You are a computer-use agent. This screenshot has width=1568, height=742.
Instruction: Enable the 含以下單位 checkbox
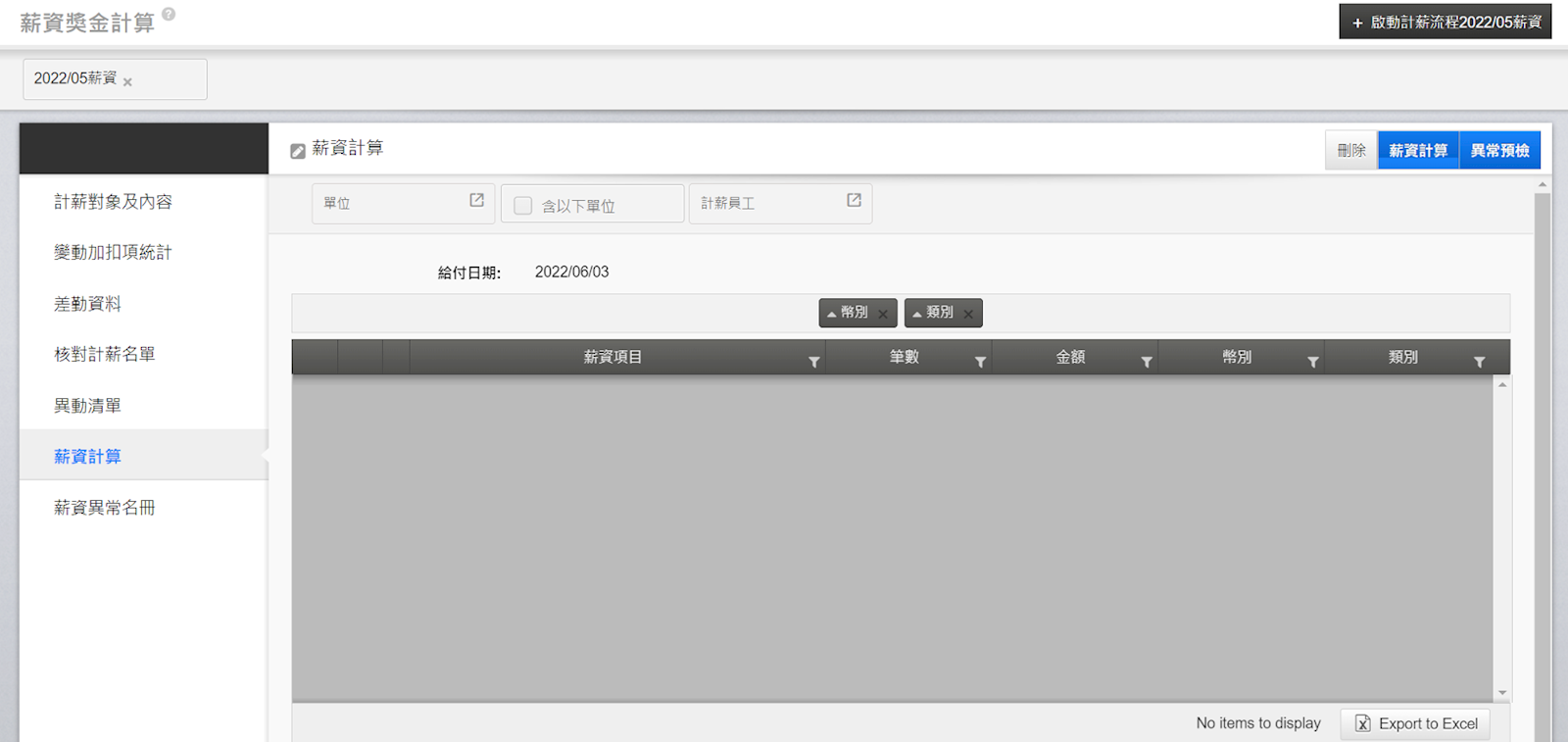[x=523, y=206]
